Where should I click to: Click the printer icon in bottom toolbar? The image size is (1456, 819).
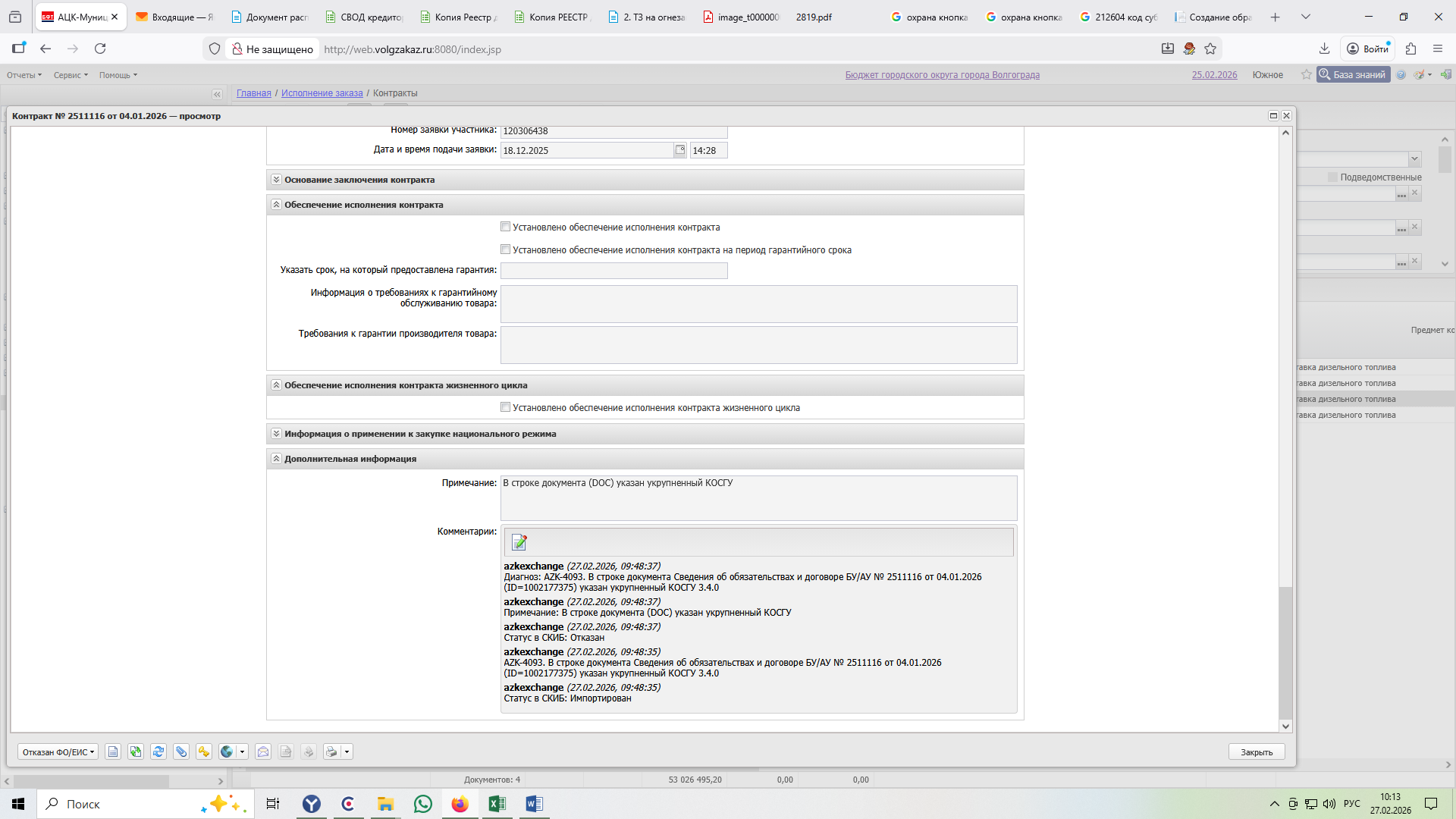click(331, 752)
